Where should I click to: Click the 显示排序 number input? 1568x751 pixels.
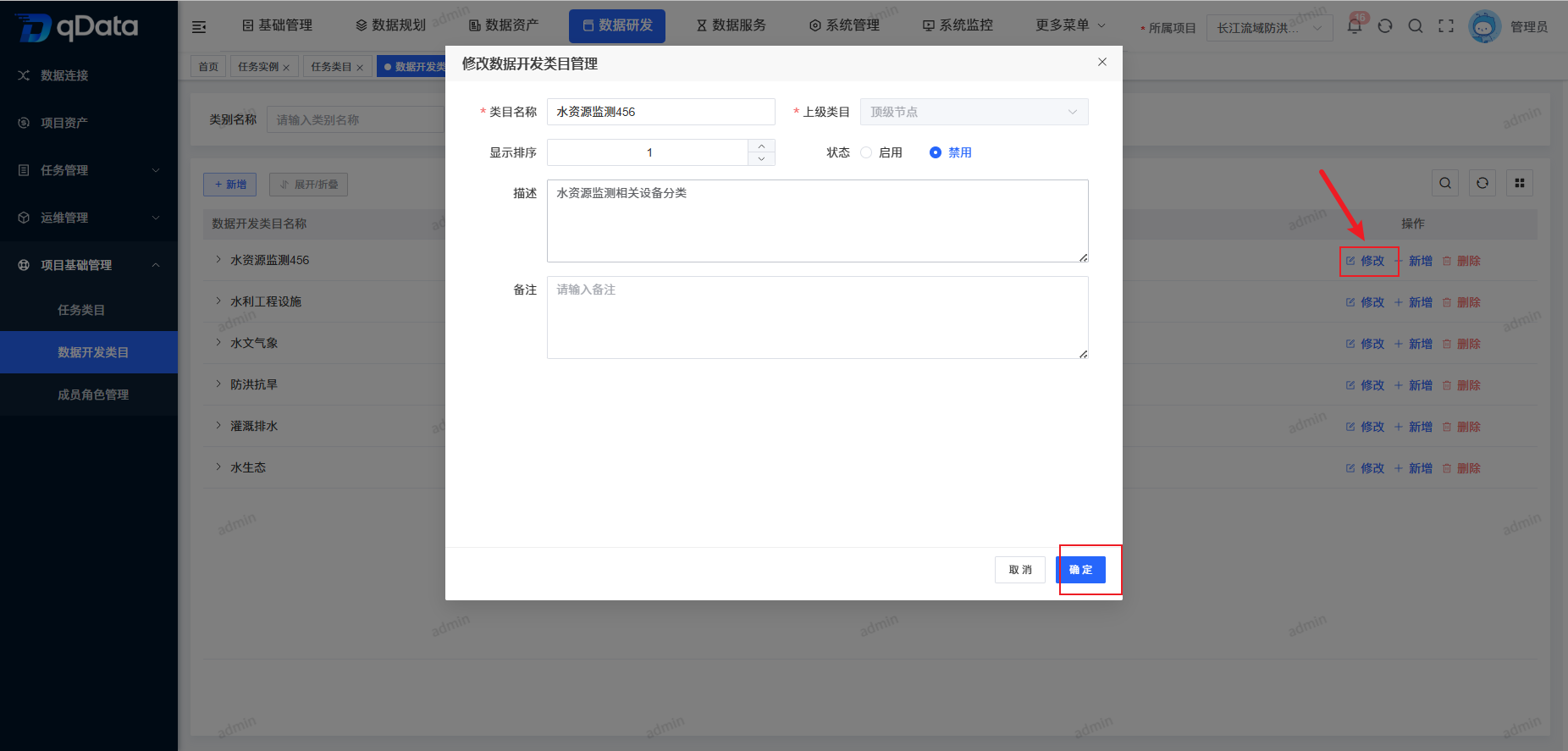click(x=648, y=152)
